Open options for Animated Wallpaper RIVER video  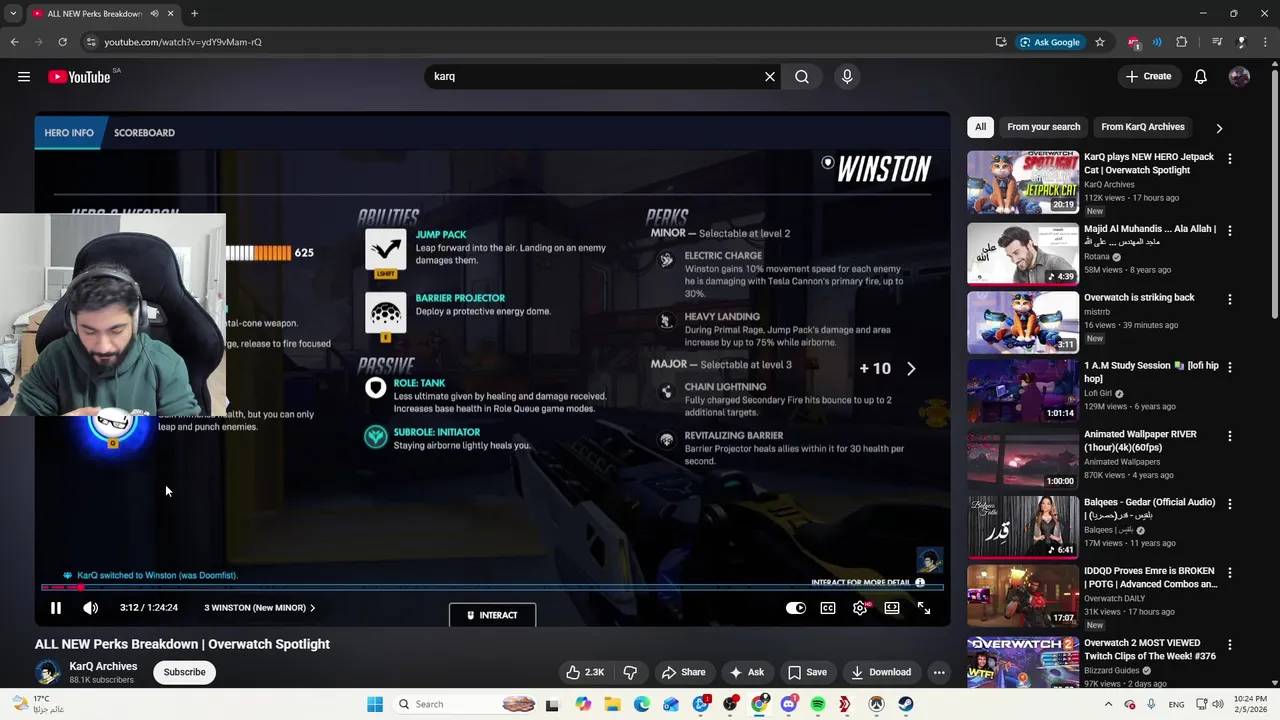pos(1230,436)
